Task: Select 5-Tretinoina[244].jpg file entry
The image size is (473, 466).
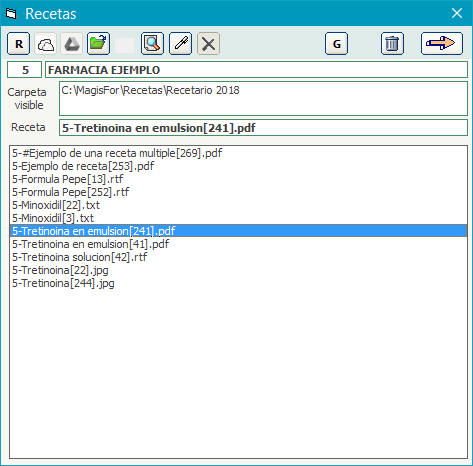Action: click(63, 283)
